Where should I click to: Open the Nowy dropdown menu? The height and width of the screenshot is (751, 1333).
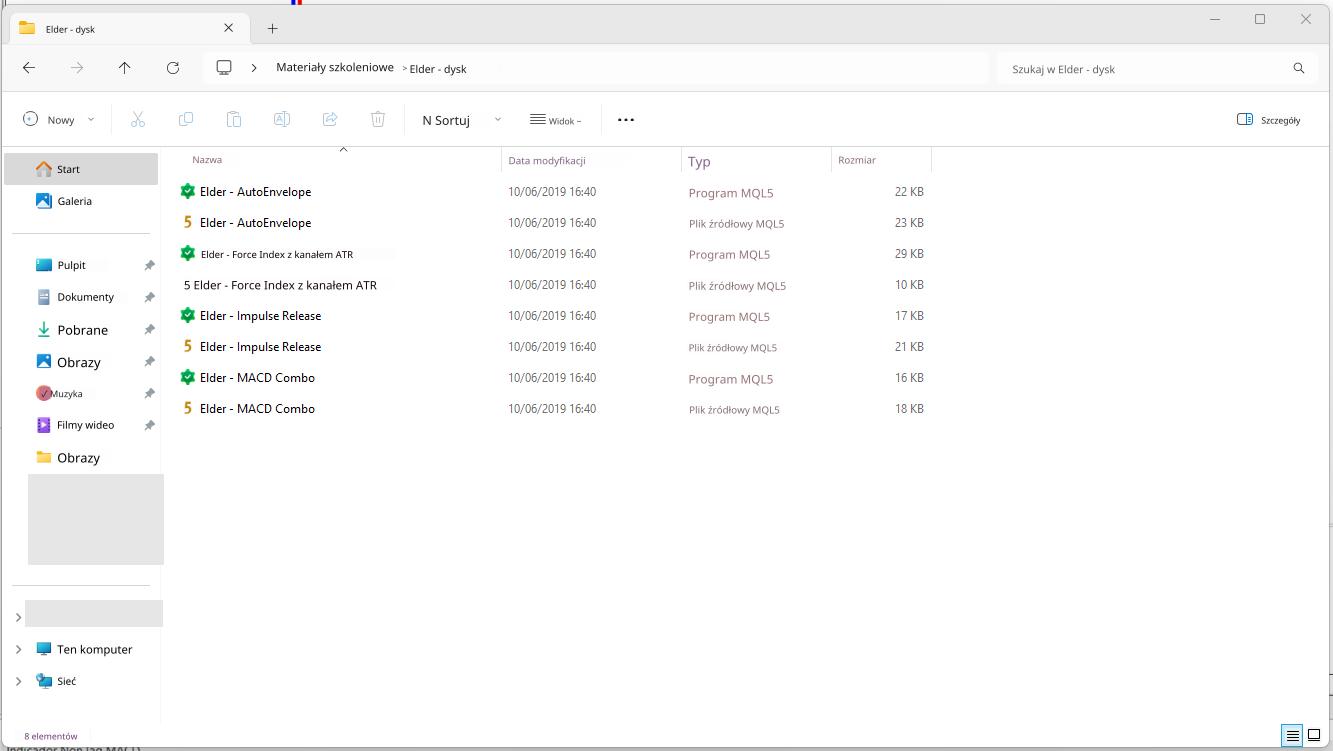(59, 119)
